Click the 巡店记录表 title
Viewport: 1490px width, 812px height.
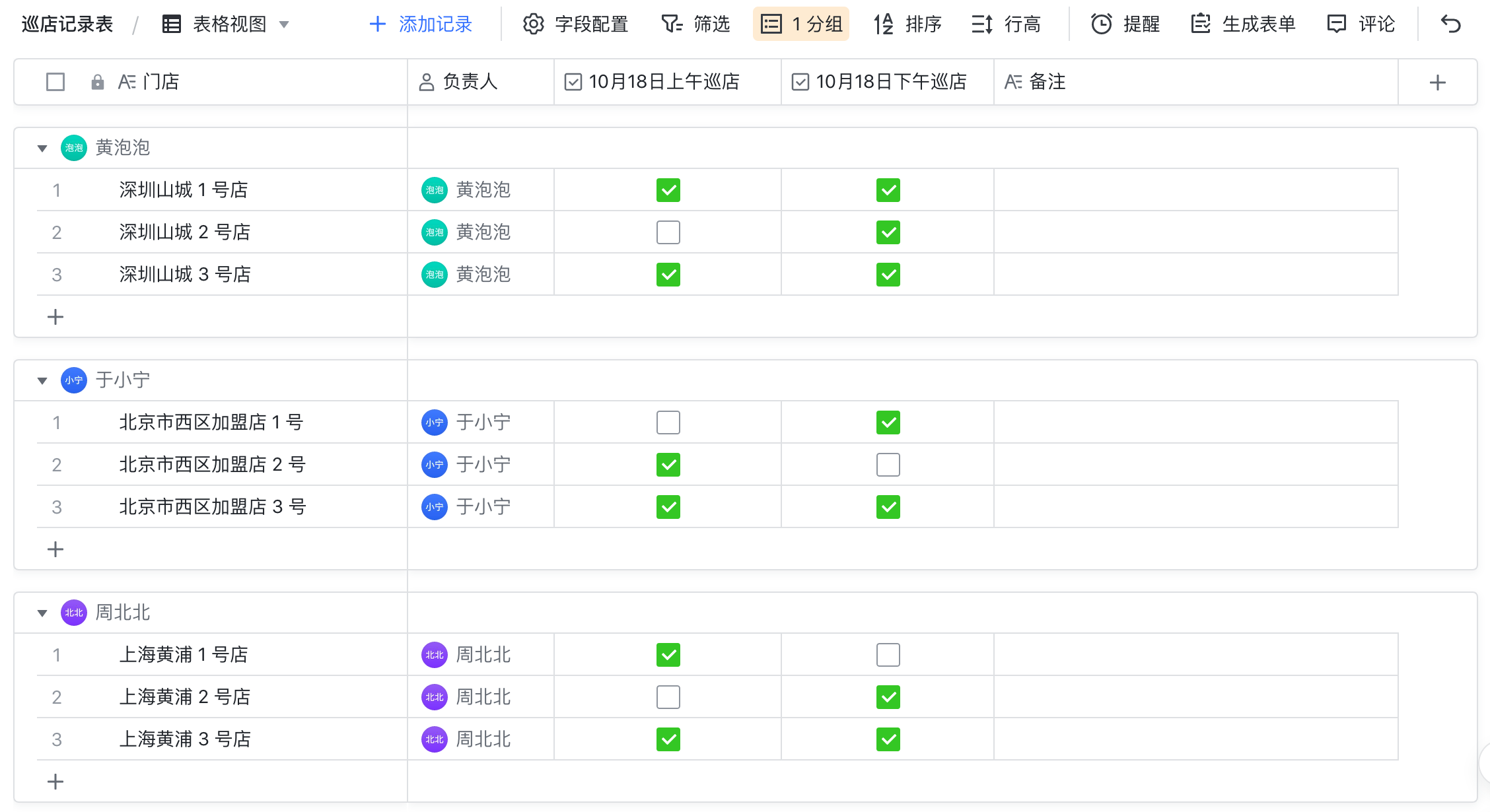coord(66,24)
